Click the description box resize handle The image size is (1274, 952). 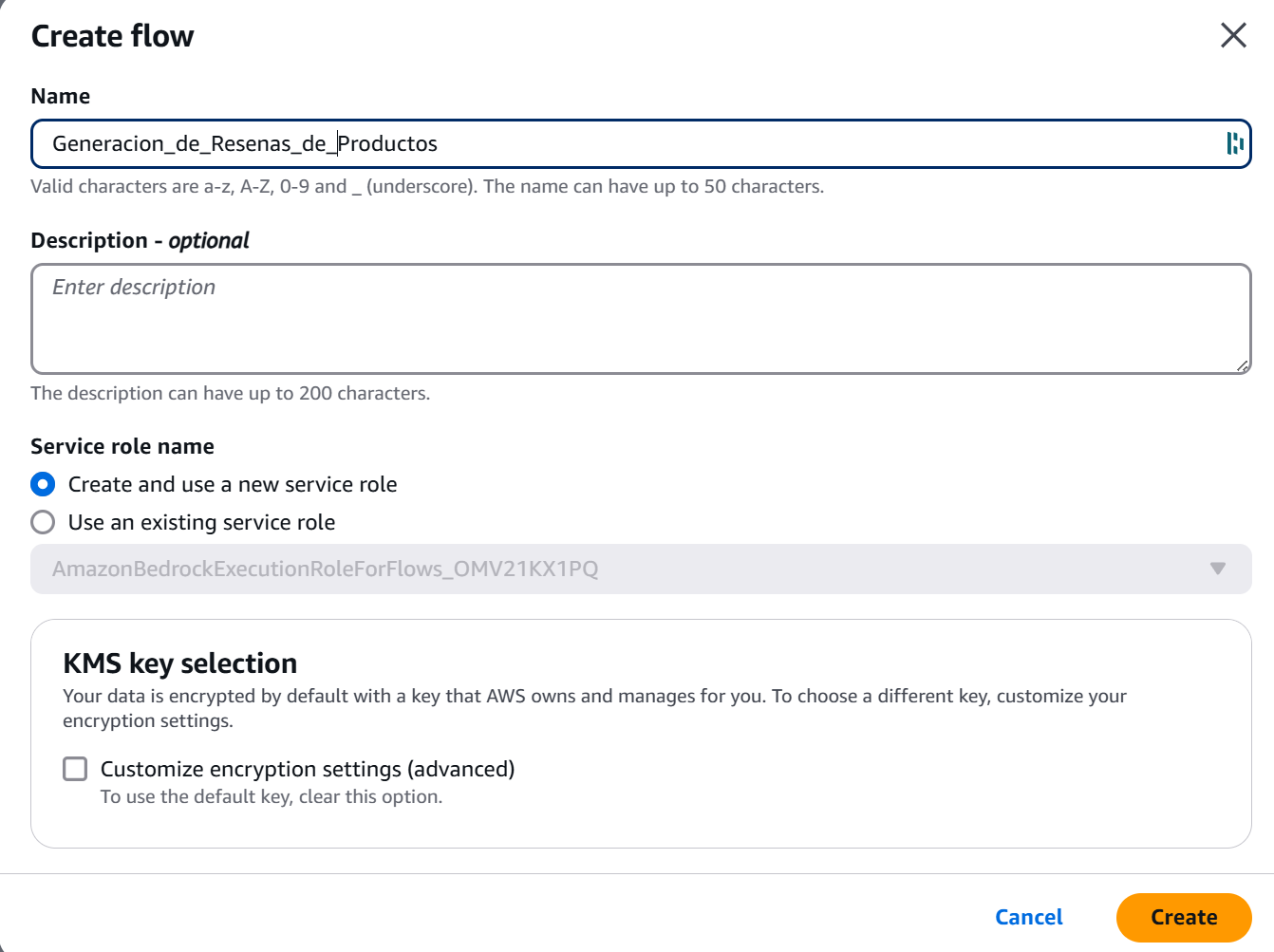[x=1242, y=365]
